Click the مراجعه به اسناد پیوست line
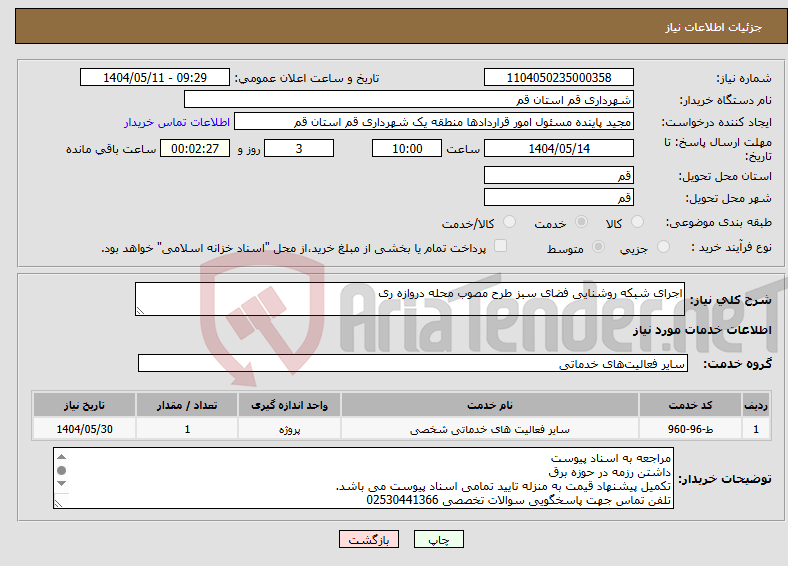The height and width of the screenshot is (566, 788). 611,458
